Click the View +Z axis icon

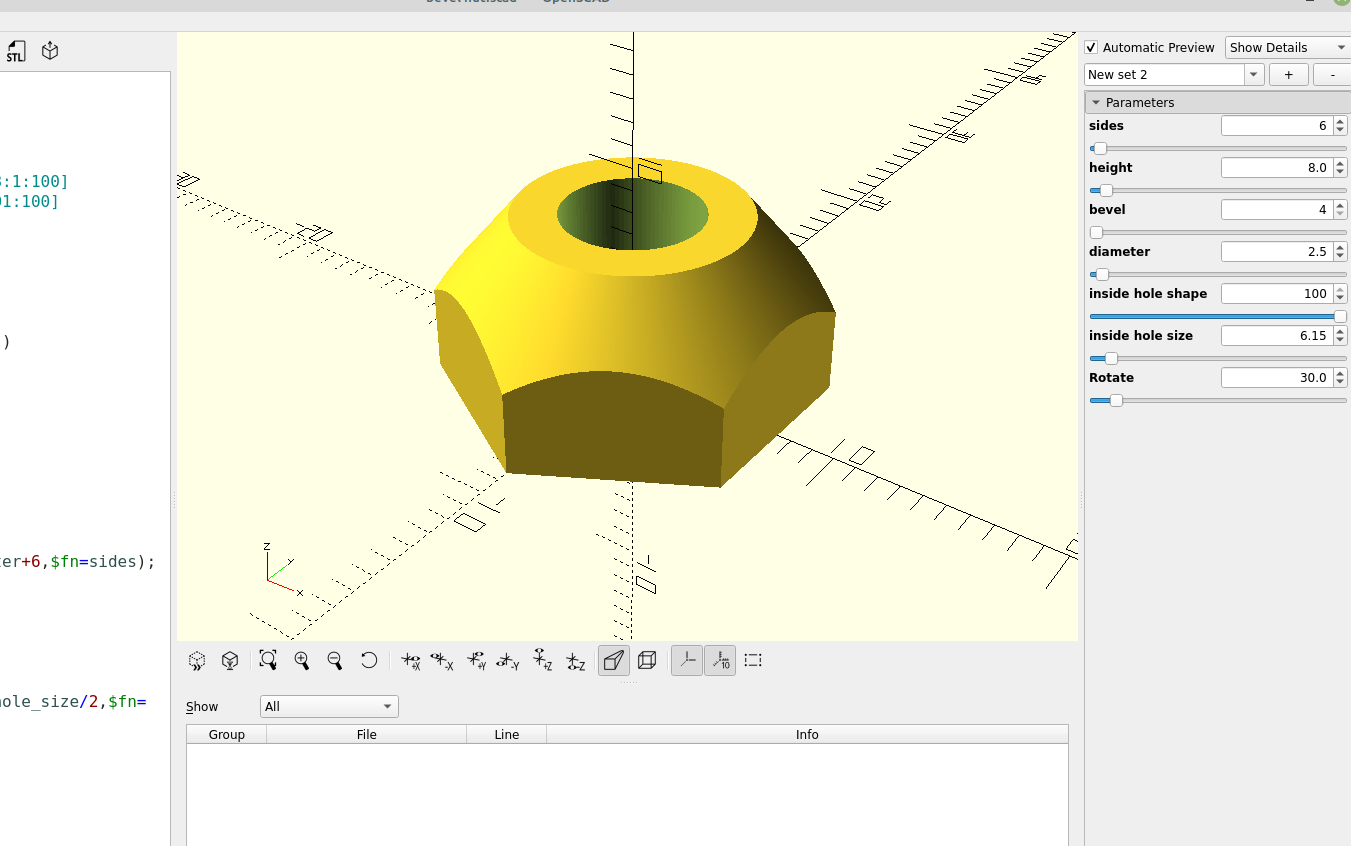point(543,660)
